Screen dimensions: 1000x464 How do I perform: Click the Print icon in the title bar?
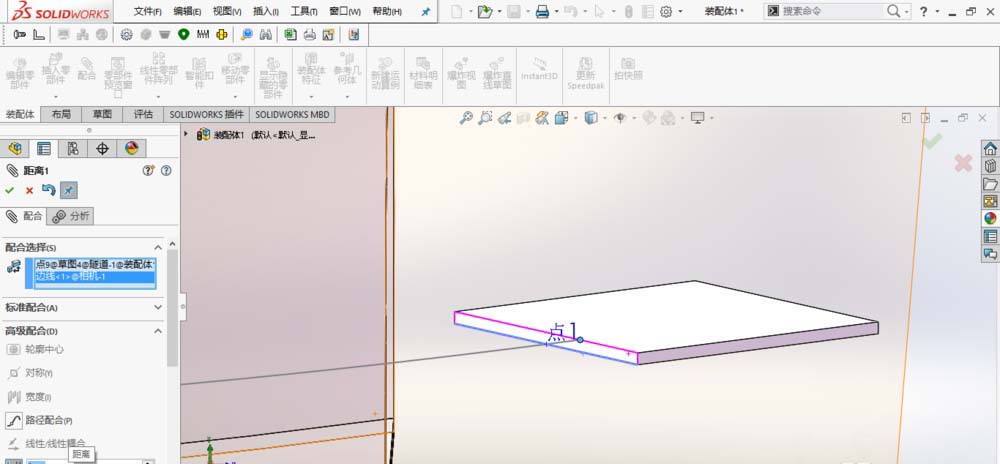542,11
